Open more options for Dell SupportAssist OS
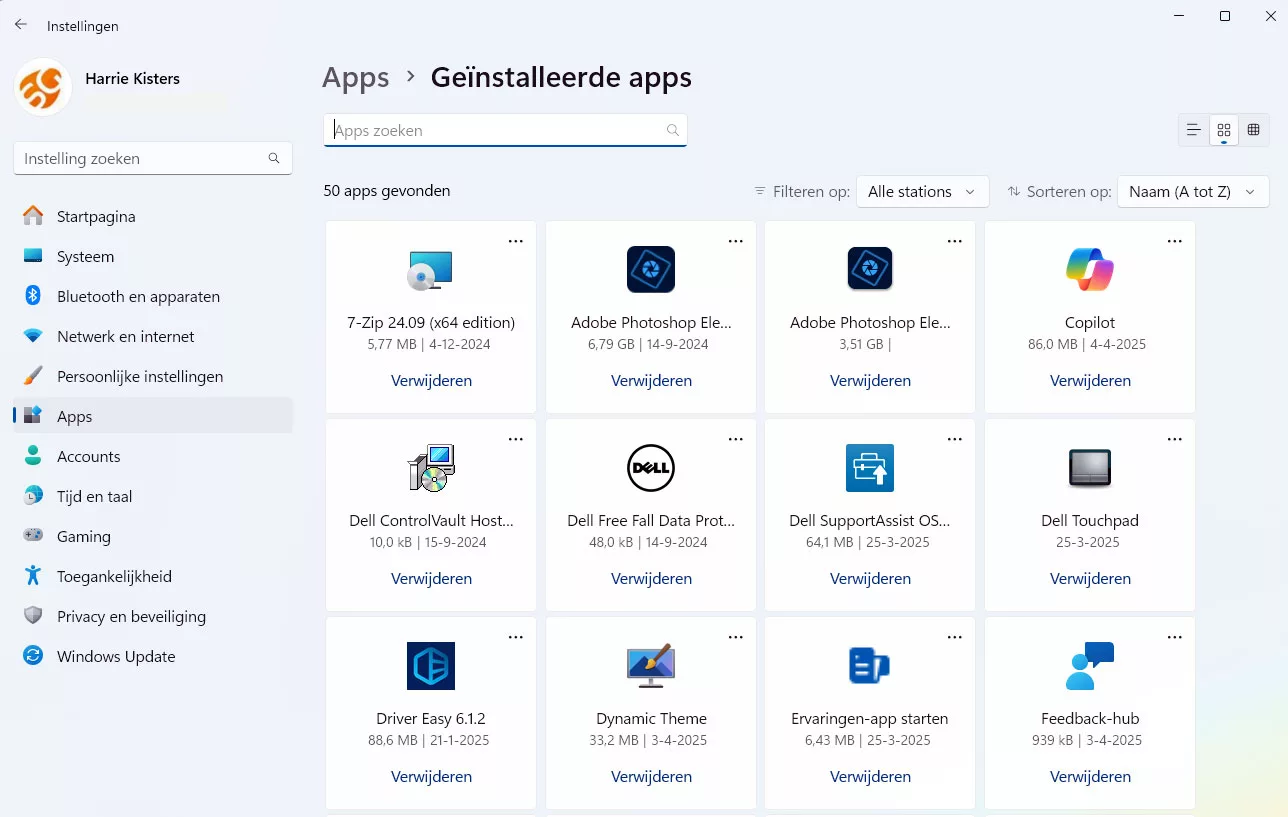The width and height of the screenshot is (1288, 817). pos(955,439)
